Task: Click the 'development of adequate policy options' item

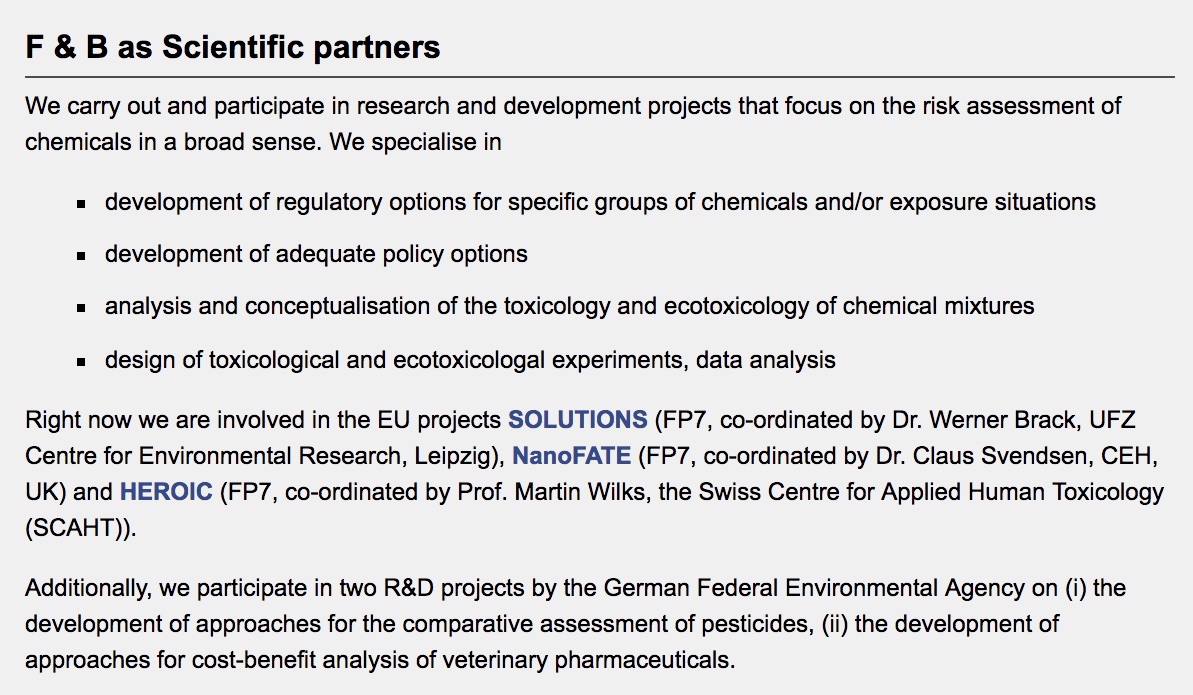Action: (316, 254)
